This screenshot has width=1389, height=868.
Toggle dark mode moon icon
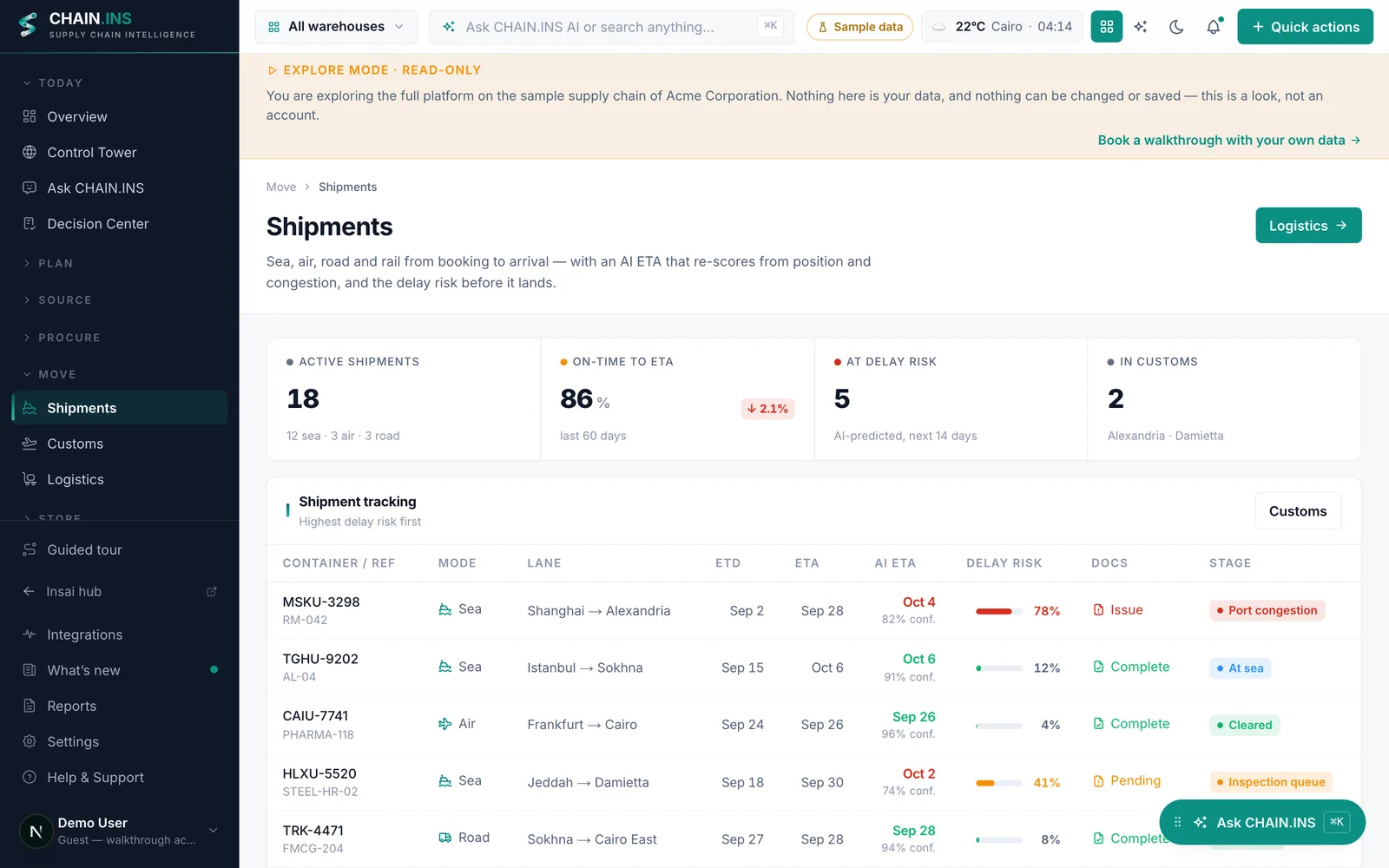tap(1176, 27)
